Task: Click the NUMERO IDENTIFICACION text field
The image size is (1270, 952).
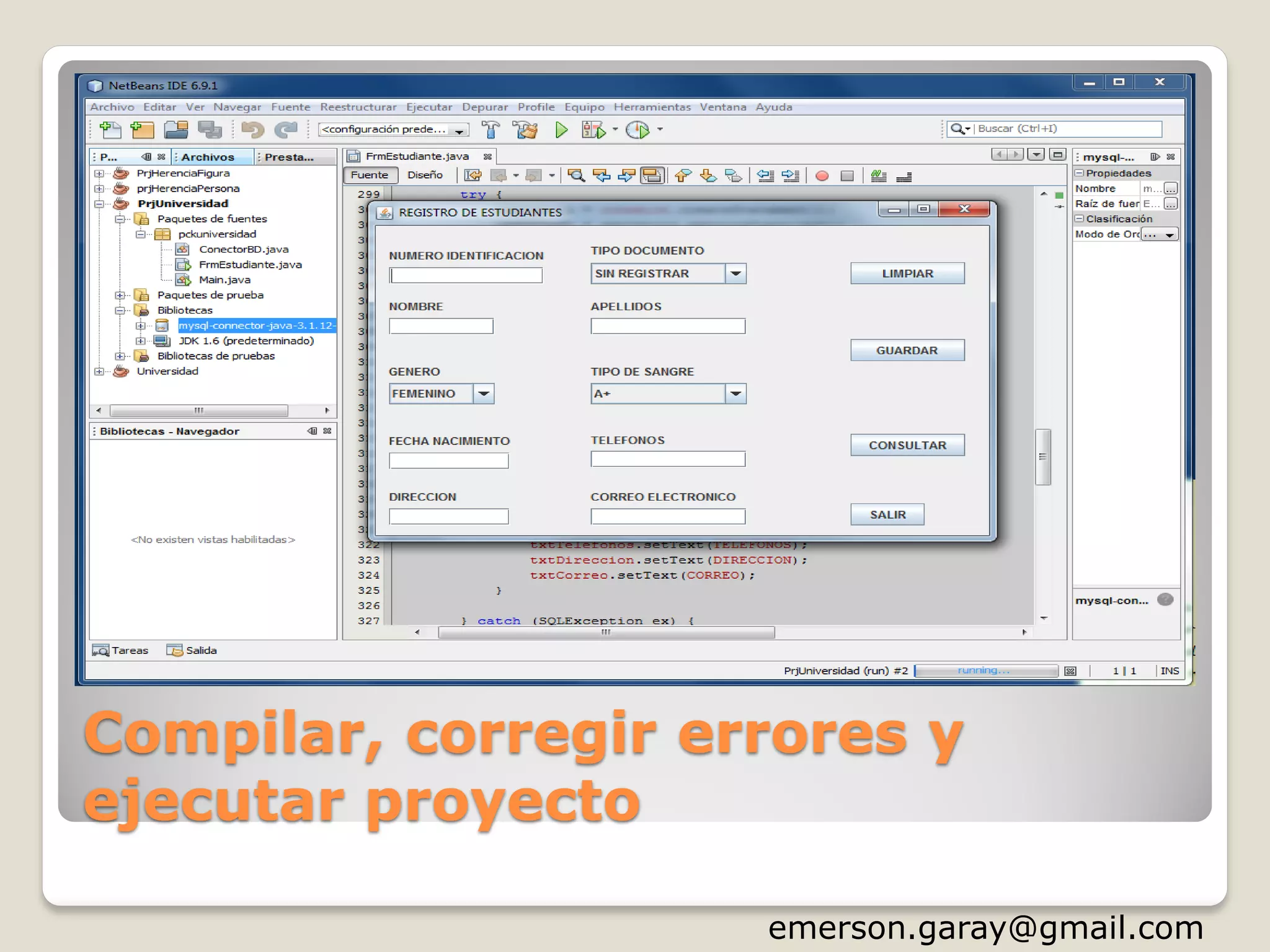Action: 466,275
